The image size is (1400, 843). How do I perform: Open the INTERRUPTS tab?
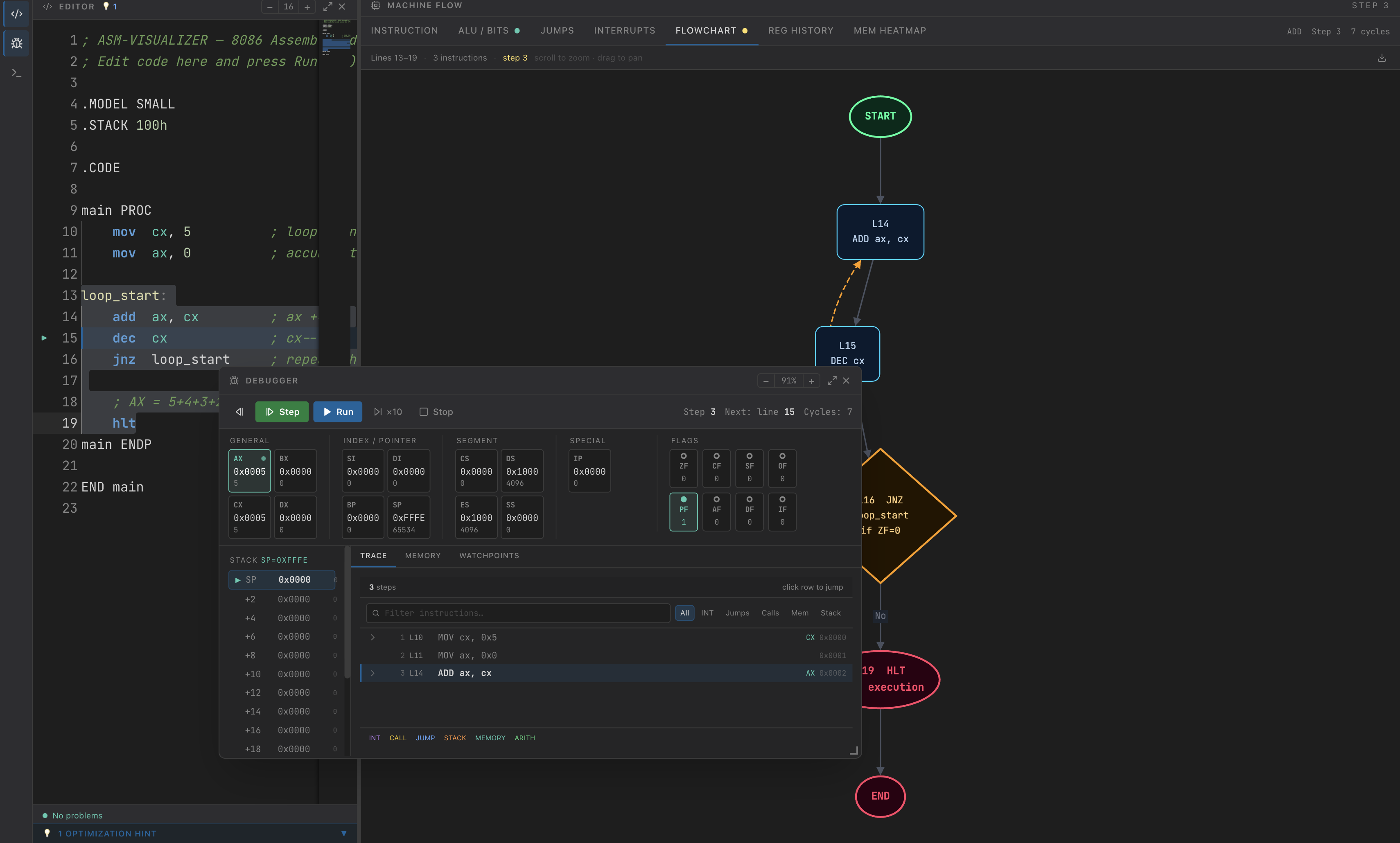[x=624, y=31]
